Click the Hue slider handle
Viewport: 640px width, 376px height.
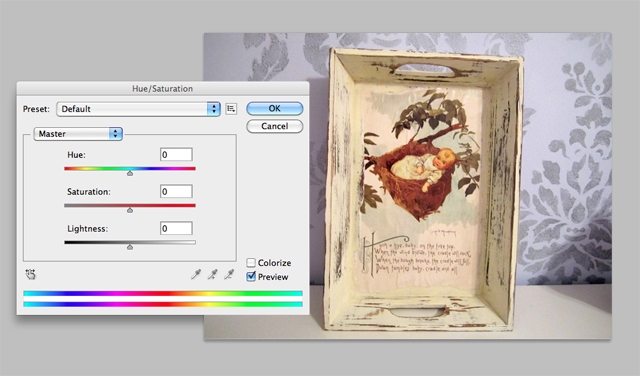130,173
